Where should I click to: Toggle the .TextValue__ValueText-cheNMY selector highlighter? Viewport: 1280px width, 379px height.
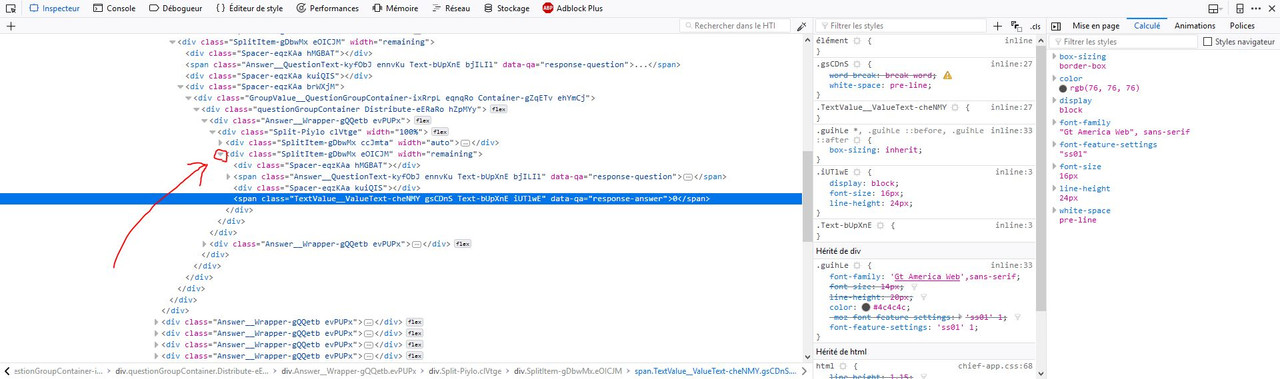(955, 106)
